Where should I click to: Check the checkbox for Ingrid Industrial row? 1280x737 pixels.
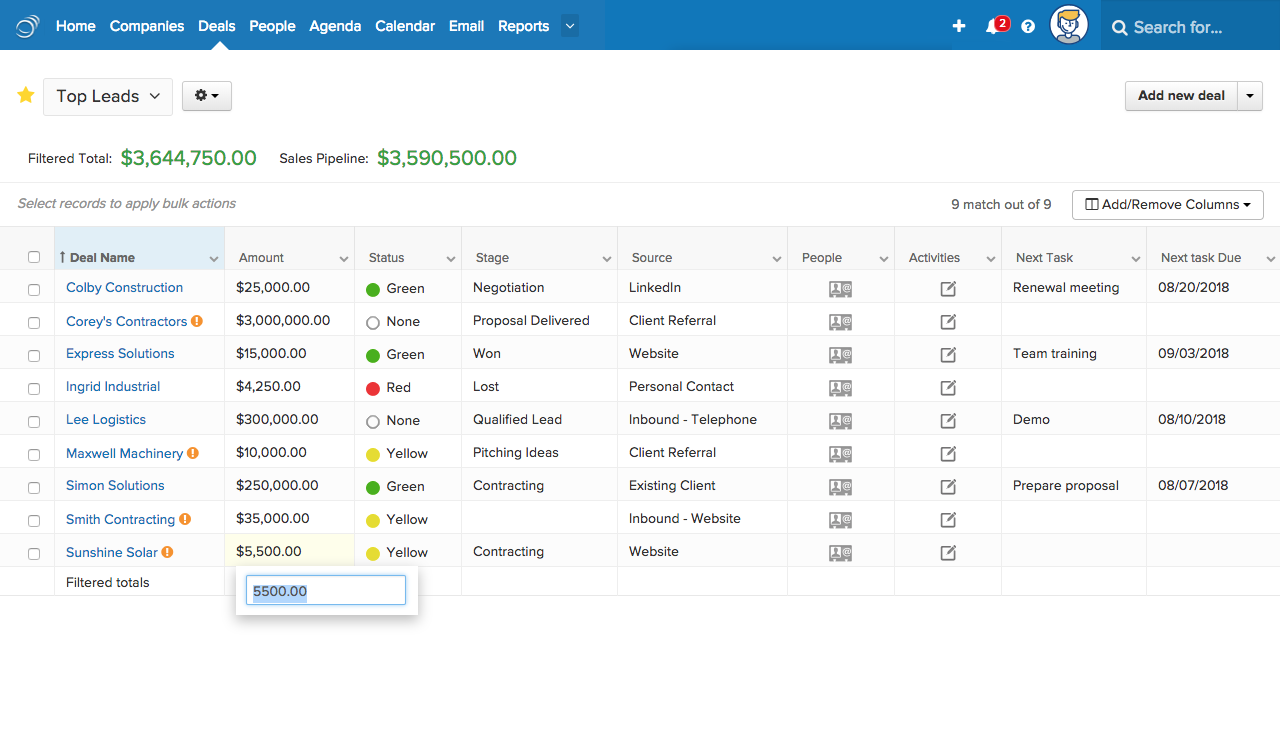tap(33, 387)
